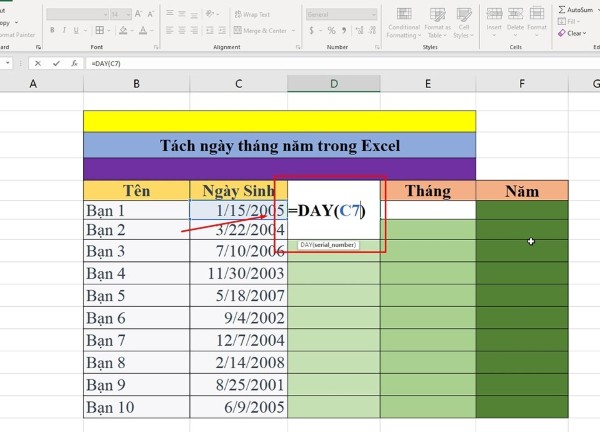Viewport: 600px width, 432px height.
Task: Click the Merge & Center button
Action: tap(260, 30)
